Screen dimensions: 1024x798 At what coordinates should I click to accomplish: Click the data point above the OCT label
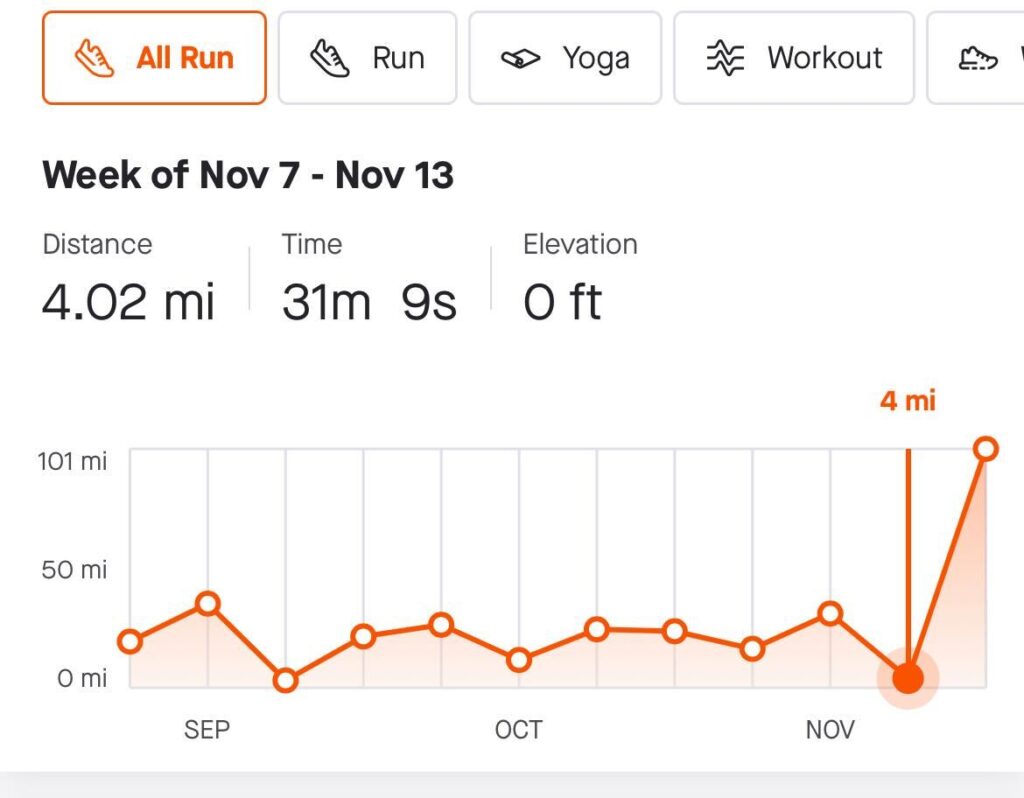pyautogui.click(x=519, y=660)
